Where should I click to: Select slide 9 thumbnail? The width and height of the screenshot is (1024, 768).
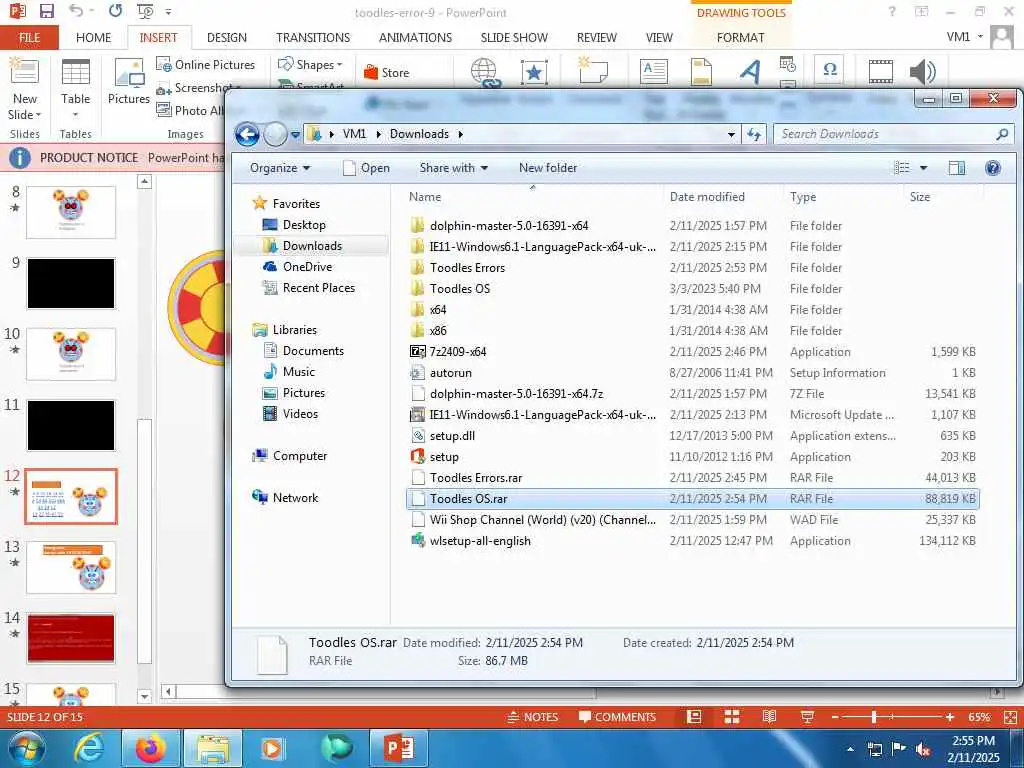71,283
